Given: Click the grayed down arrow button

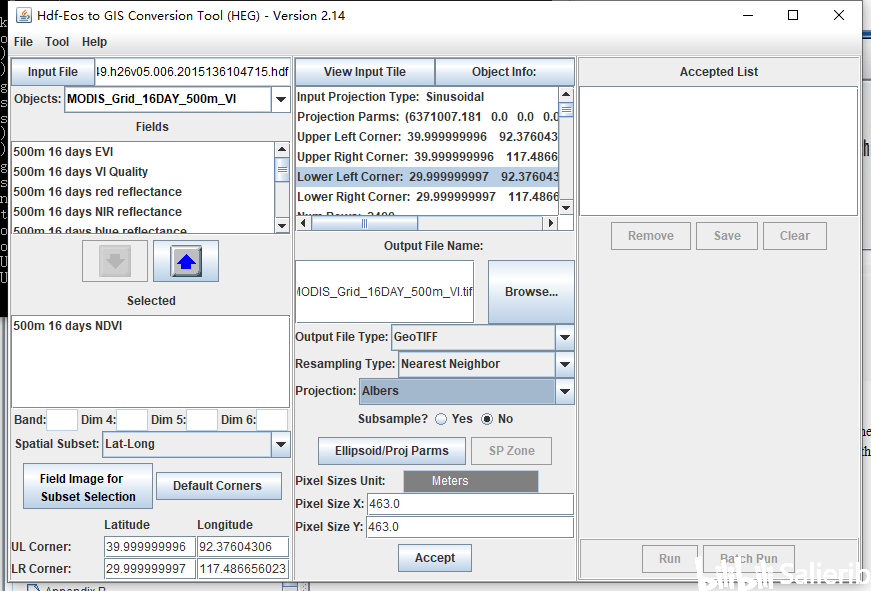Looking at the screenshot, I should [115, 261].
